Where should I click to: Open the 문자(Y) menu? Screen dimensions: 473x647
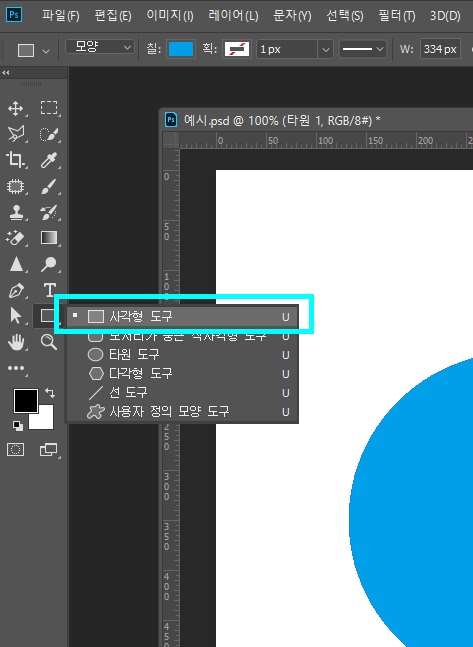pyautogui.click(x=292, y=16)
